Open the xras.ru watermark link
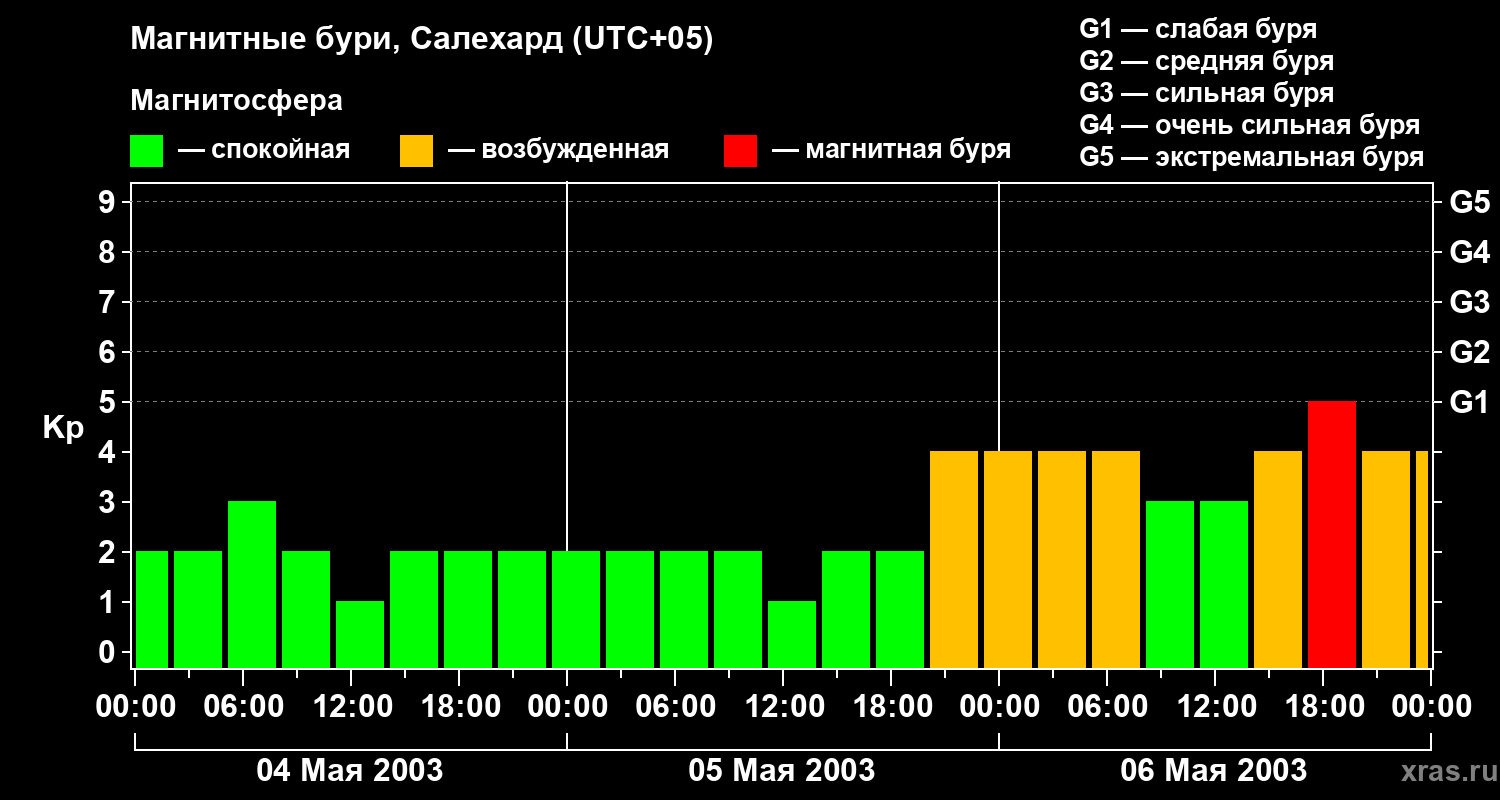Screen dimensions: 1500x800 [1446, 771]
